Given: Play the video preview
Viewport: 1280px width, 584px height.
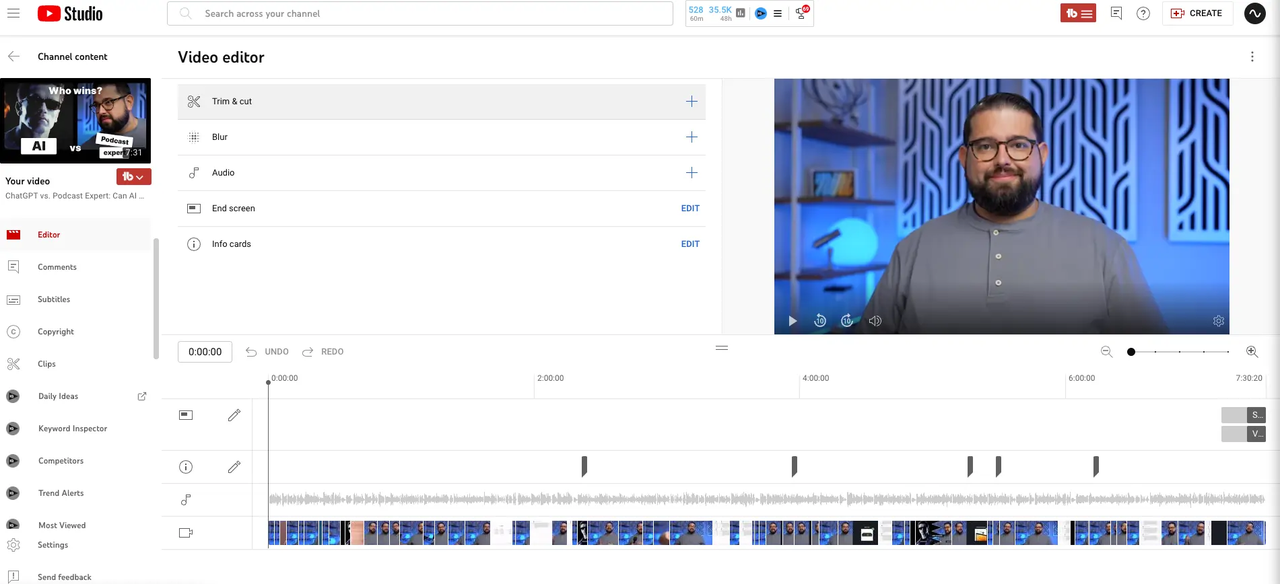Looking at the screenshot, I should coord(792,321).
